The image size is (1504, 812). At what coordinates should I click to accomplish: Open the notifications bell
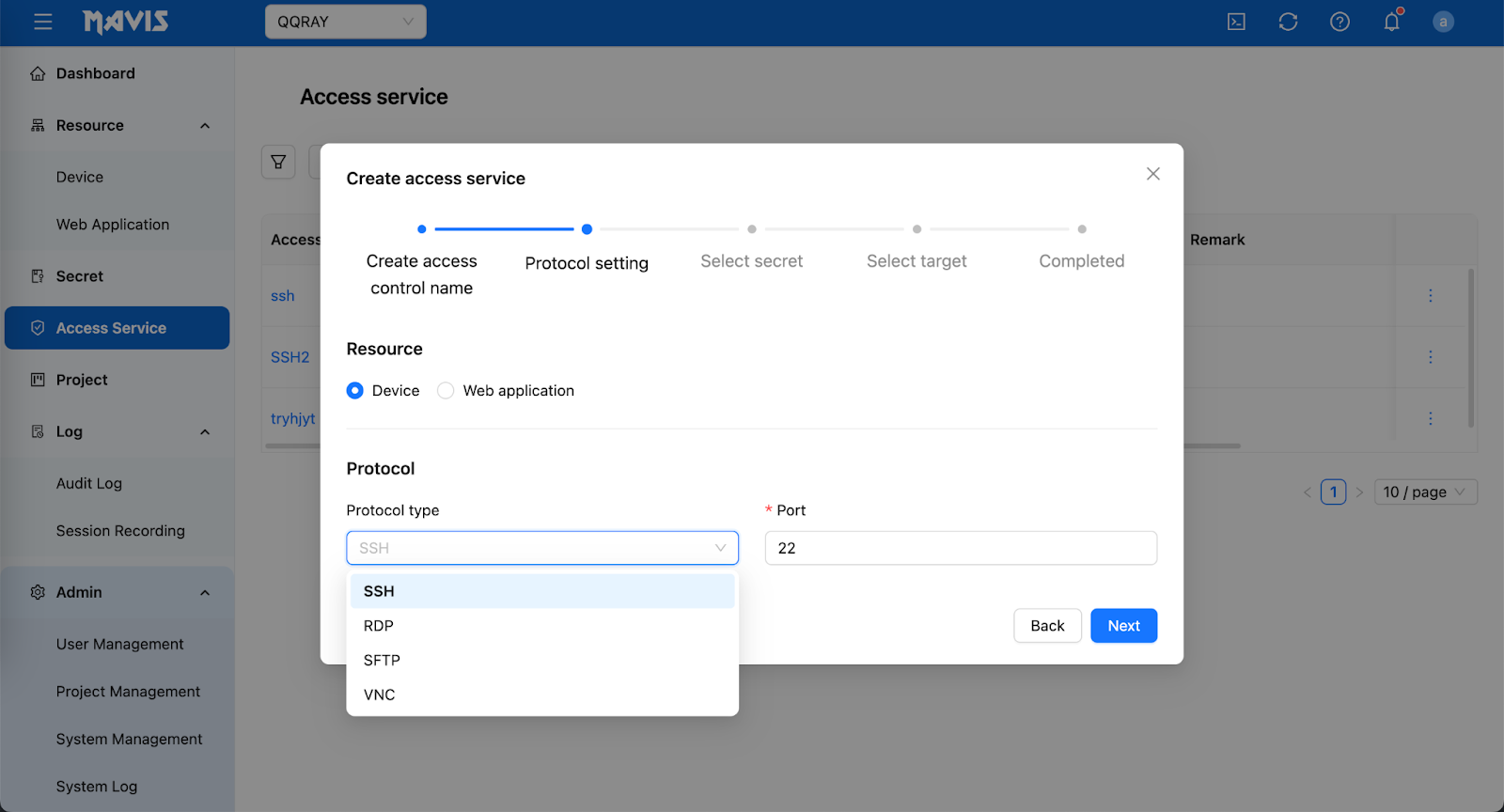1391,22
